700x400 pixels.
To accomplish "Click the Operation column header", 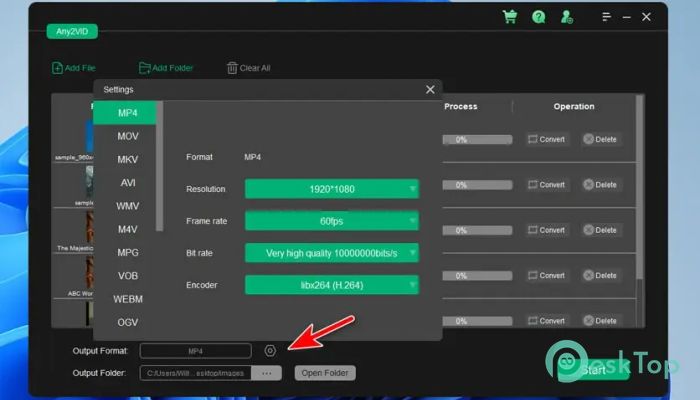I will (574, 106).
